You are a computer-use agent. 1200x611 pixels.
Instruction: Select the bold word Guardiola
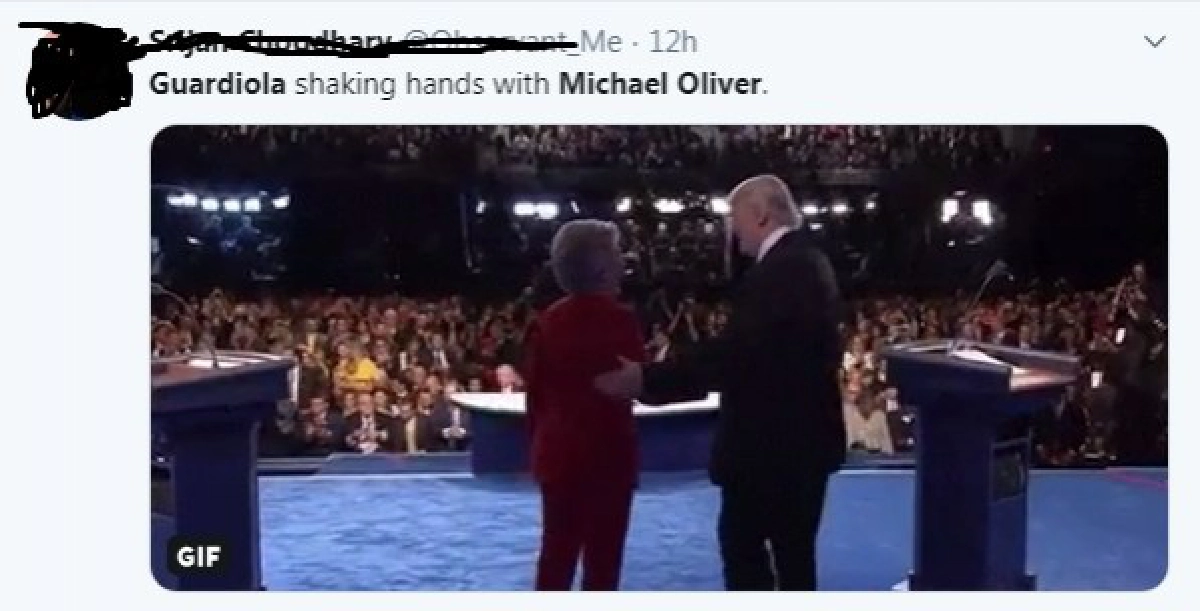218,84
